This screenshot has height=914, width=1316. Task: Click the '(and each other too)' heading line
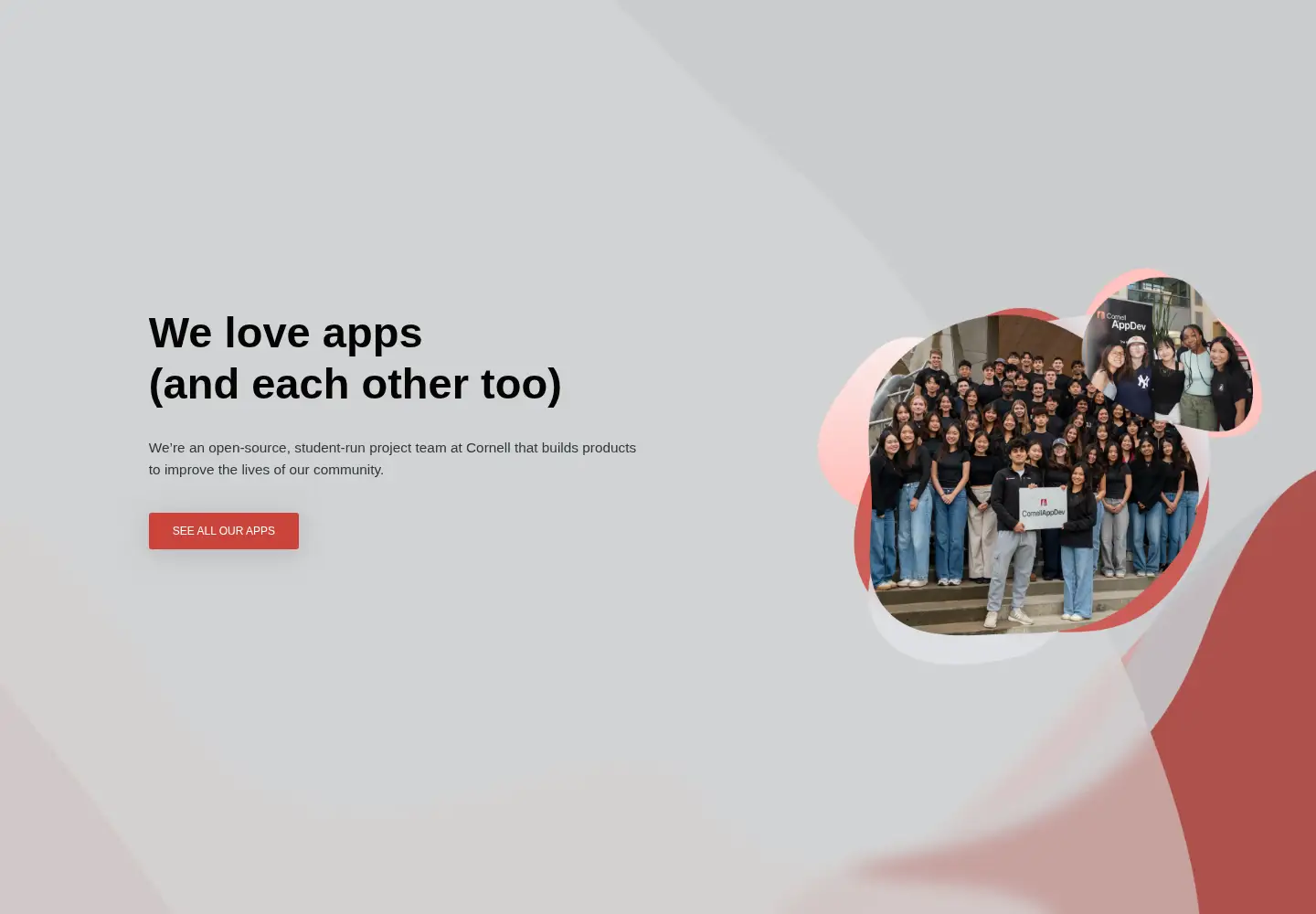[x=355, y=384]
